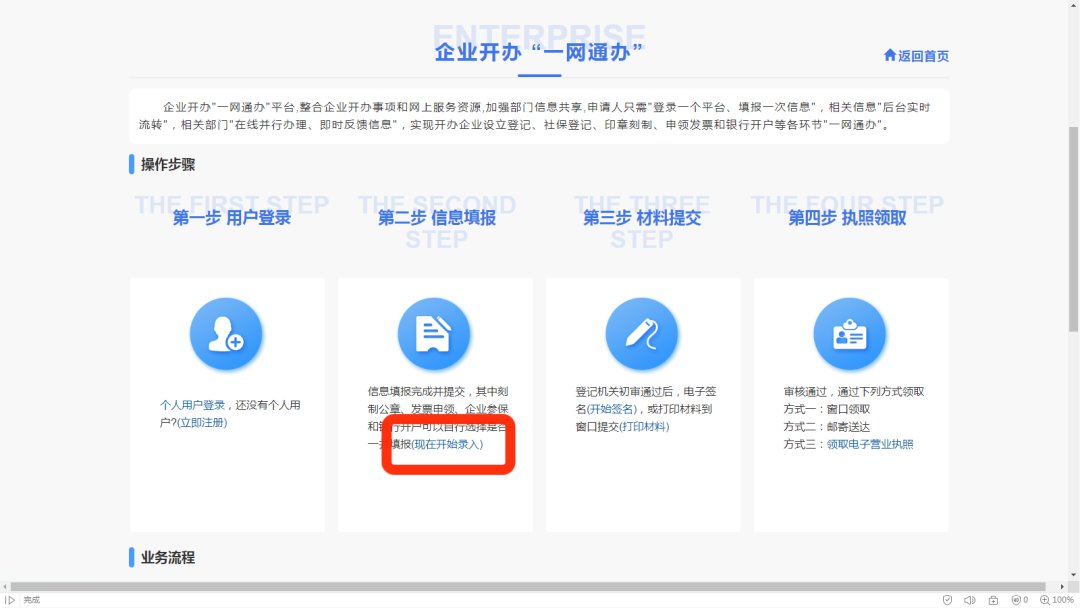Click the home icon beside 返回首页
Screen dimensions: 1080x608
pos(890,56)
